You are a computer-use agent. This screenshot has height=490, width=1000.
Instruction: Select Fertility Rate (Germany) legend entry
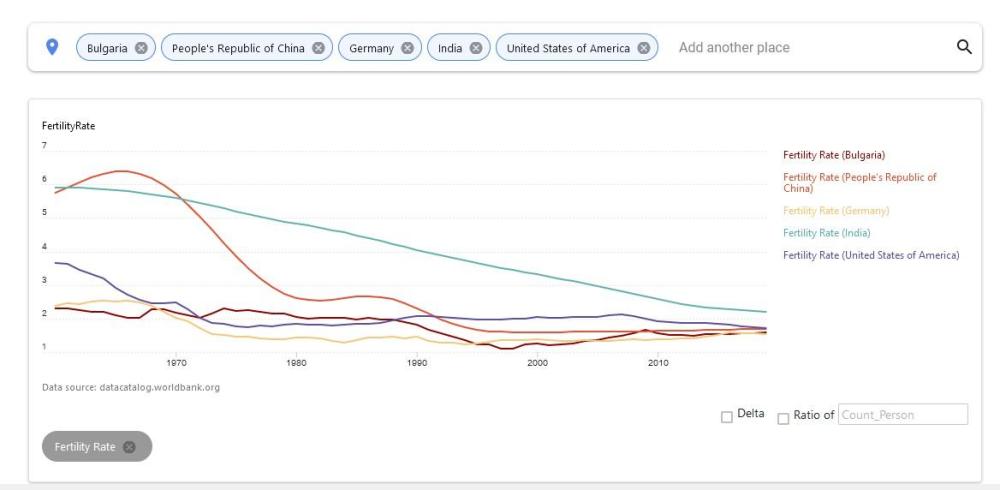(x=836, y=211)
